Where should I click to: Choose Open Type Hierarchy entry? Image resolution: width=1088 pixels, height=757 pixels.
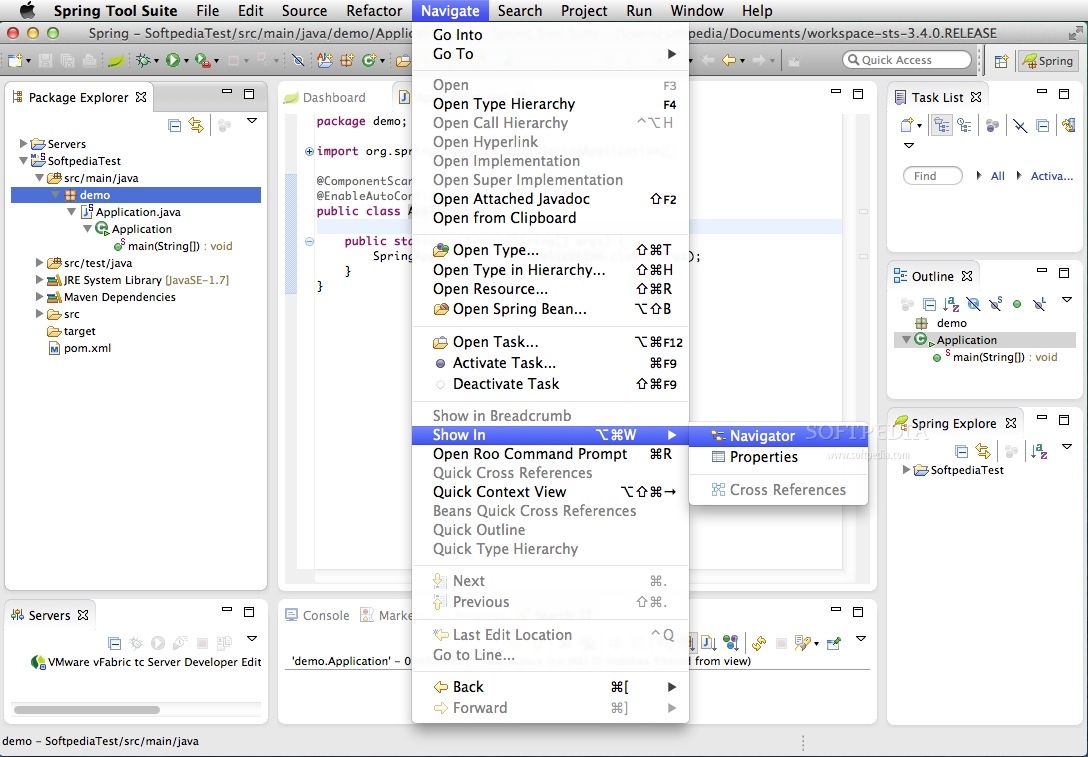pyautogui.click(x=550, y=104)
